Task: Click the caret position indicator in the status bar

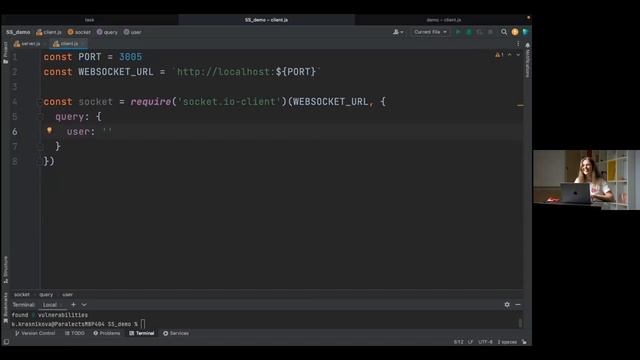Action: tap(458, 342)
